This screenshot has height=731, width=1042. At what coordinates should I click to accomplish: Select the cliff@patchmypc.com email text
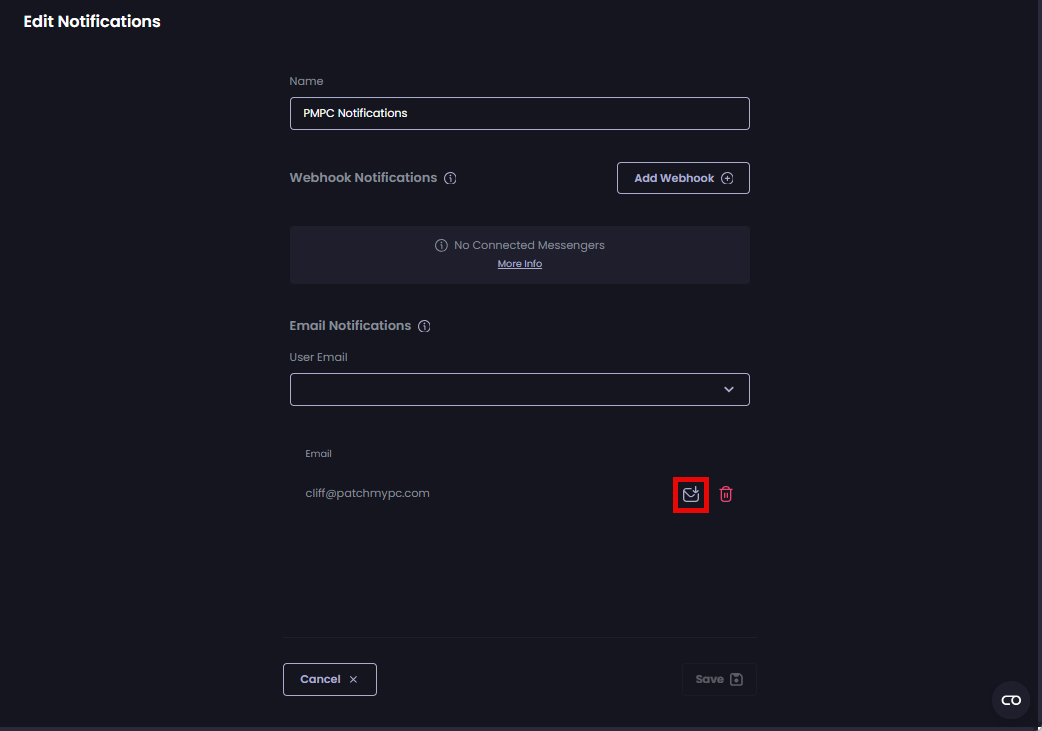[x=367, y=493]
